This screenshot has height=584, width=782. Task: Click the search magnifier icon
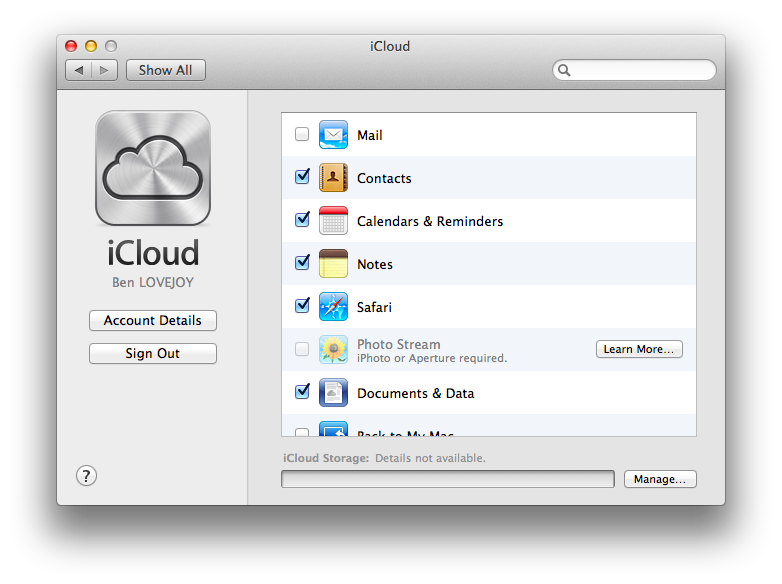click(564, 70)
